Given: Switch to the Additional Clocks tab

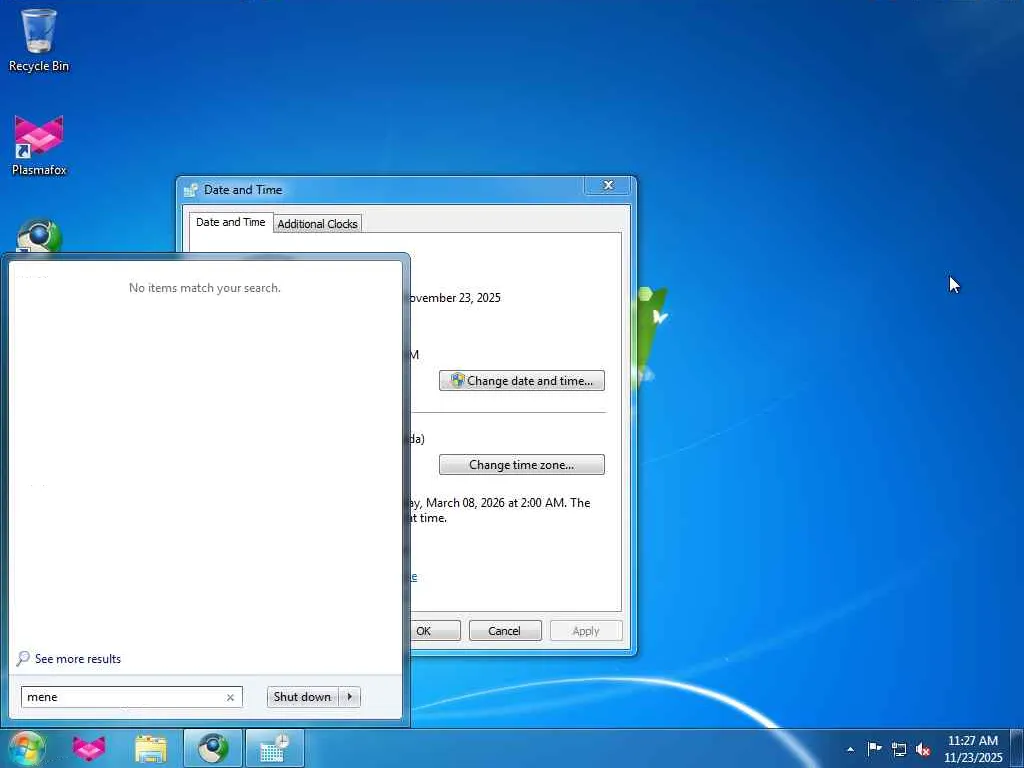Looking at the screenshot, I should [x=317, y=224].
